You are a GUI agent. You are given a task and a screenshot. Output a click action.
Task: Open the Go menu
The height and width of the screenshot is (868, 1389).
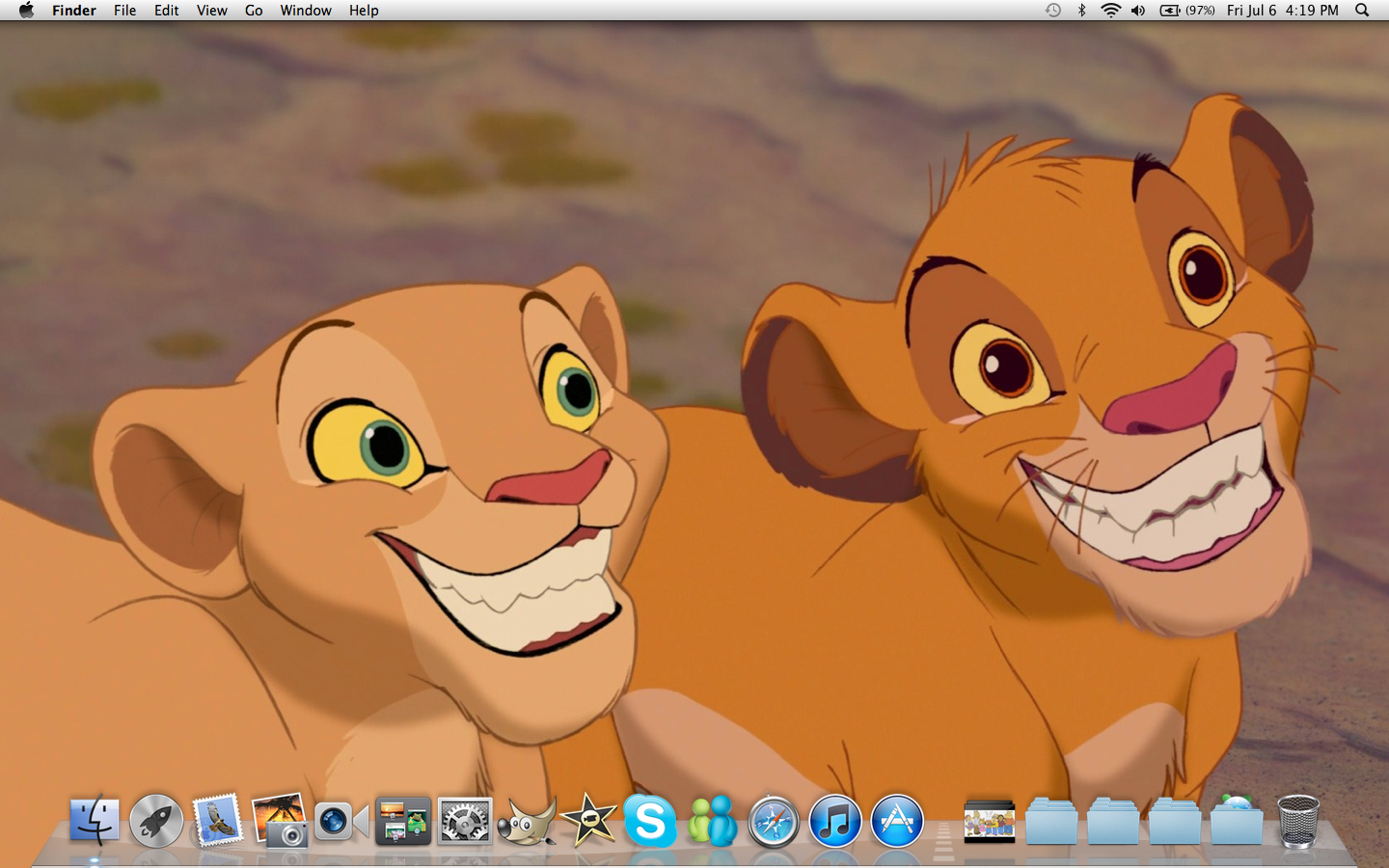point(254,11)
